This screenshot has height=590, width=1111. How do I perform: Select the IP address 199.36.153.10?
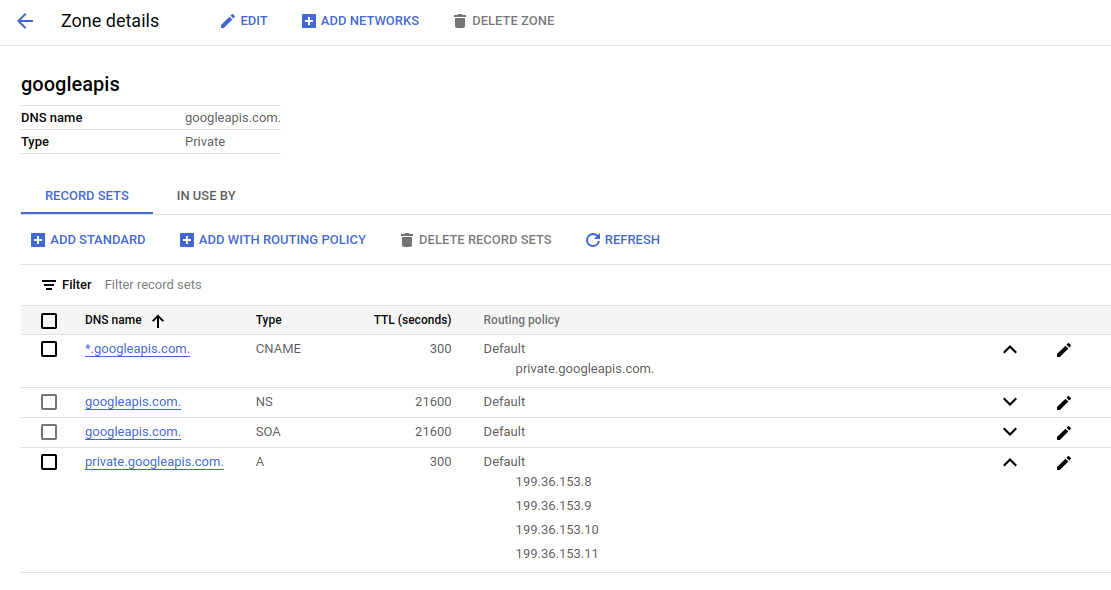pos(557,530)
